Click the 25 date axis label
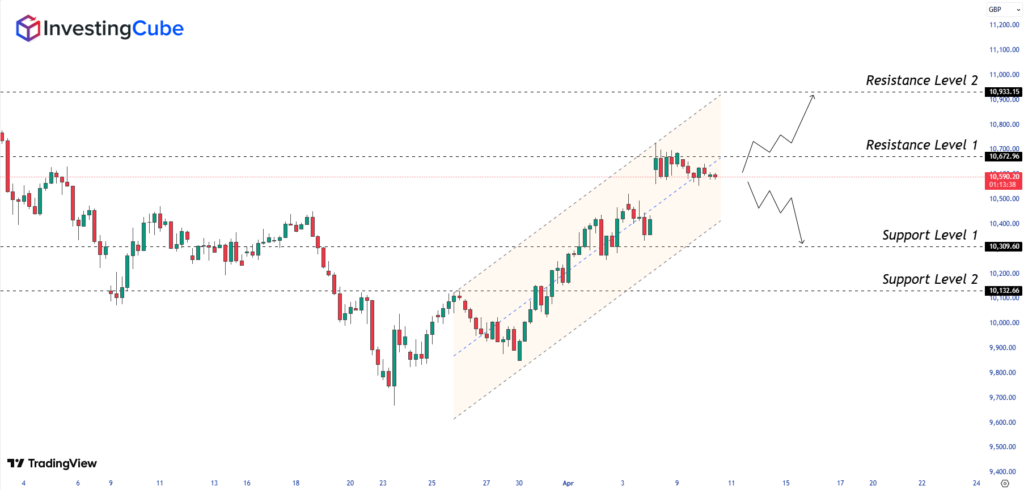 pos(432,482)
